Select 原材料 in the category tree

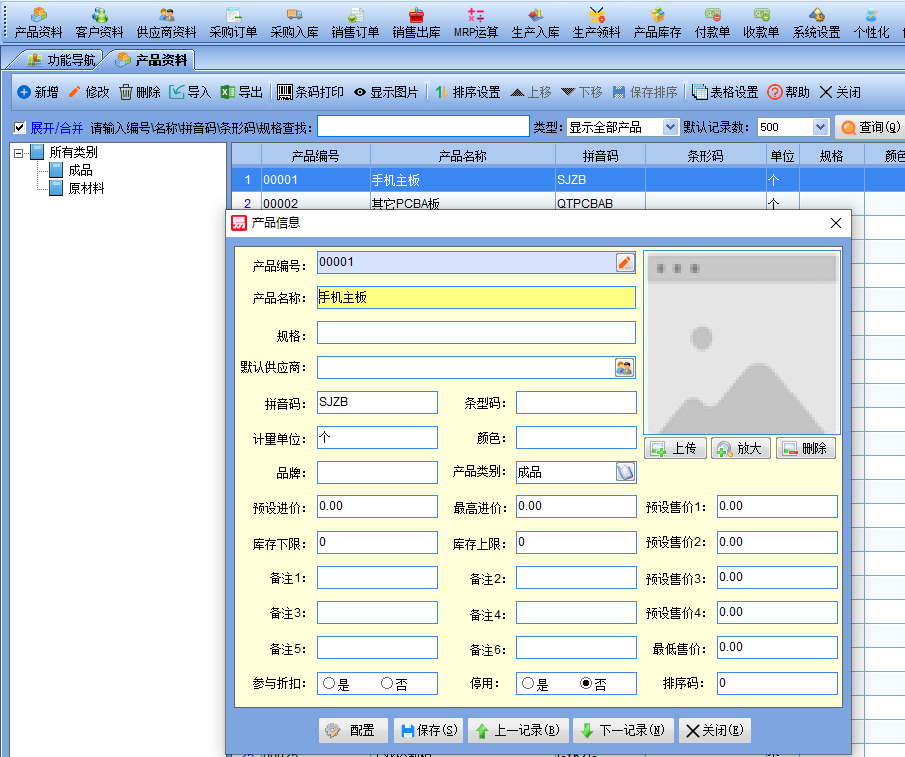point(86,188)
